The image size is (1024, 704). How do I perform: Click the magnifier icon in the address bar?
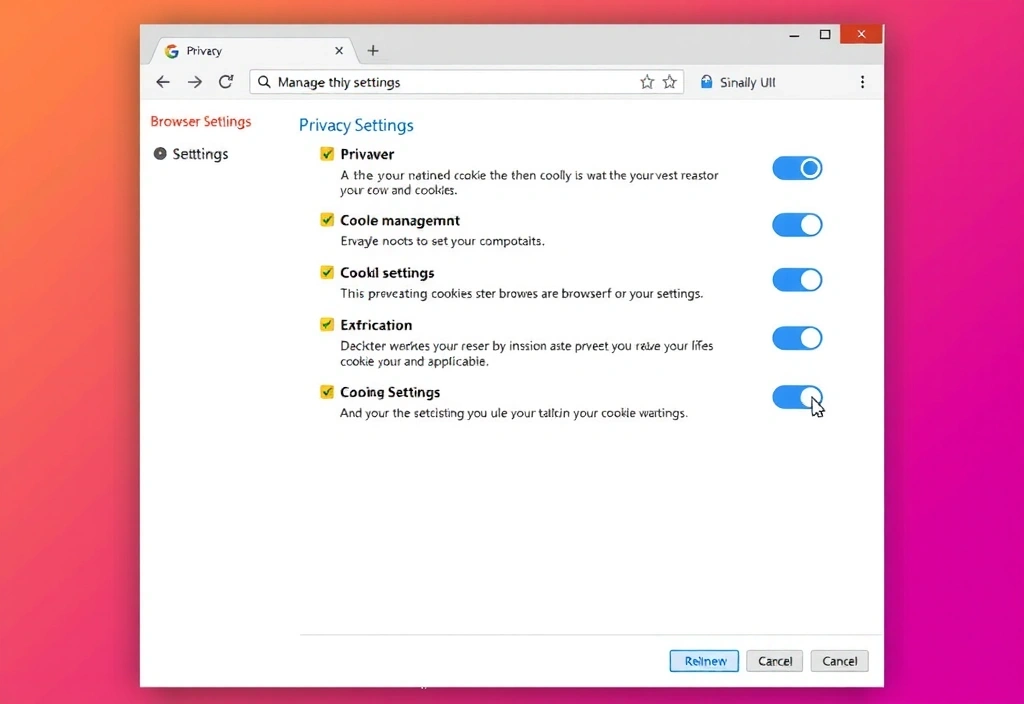[x=264, y=82]
